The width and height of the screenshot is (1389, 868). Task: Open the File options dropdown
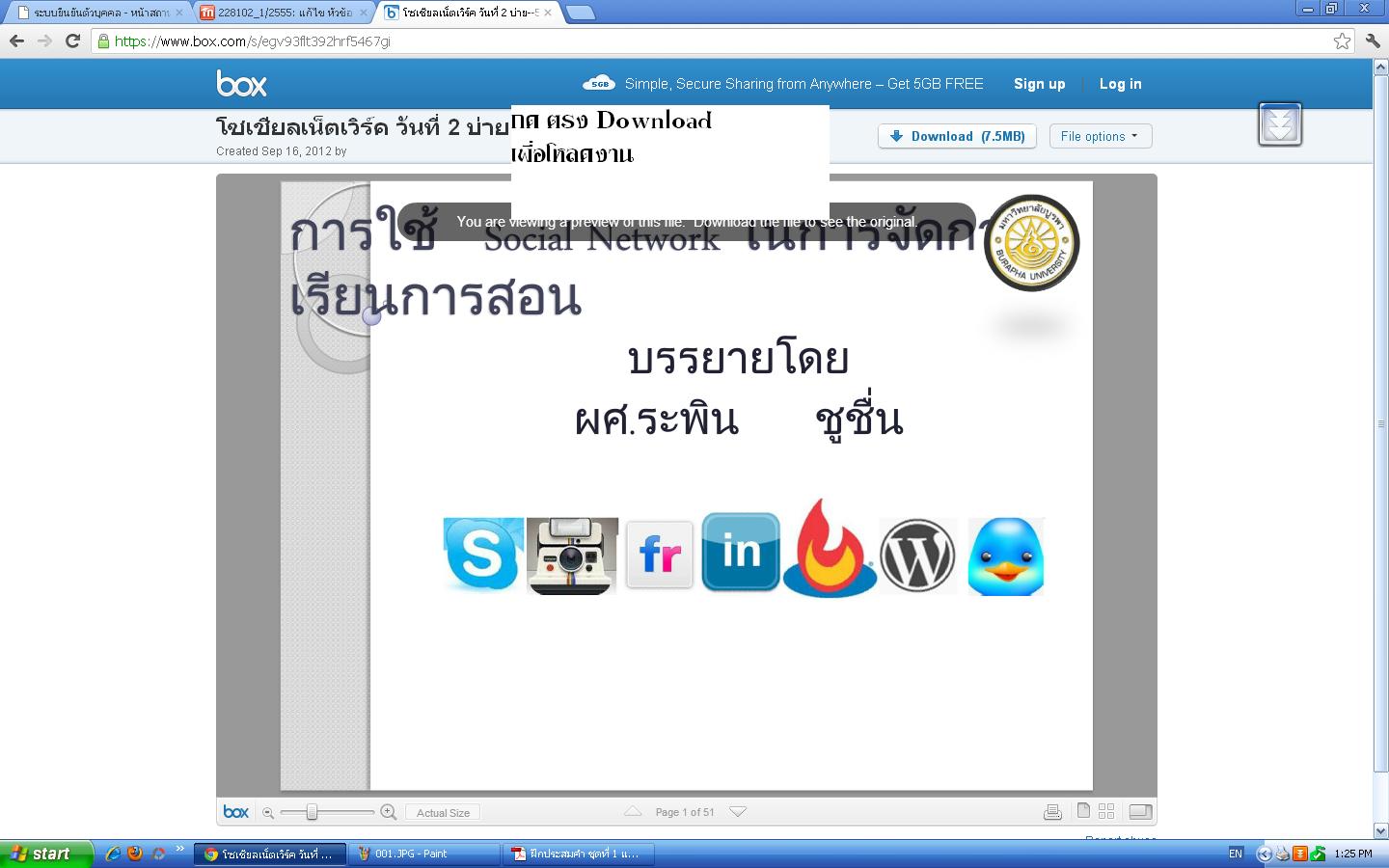coord(1101,136)
